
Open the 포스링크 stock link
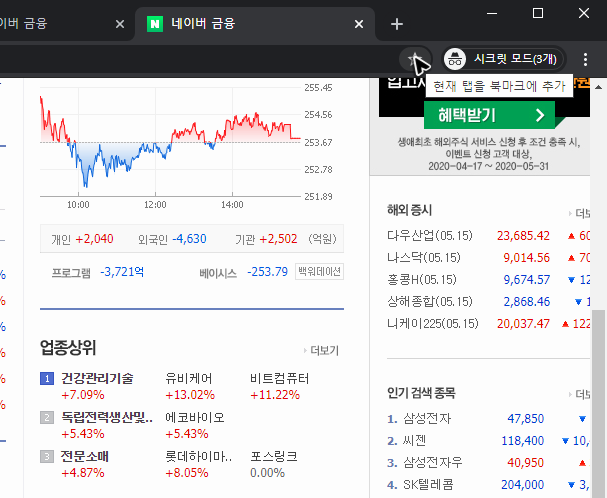coord(274,456)
